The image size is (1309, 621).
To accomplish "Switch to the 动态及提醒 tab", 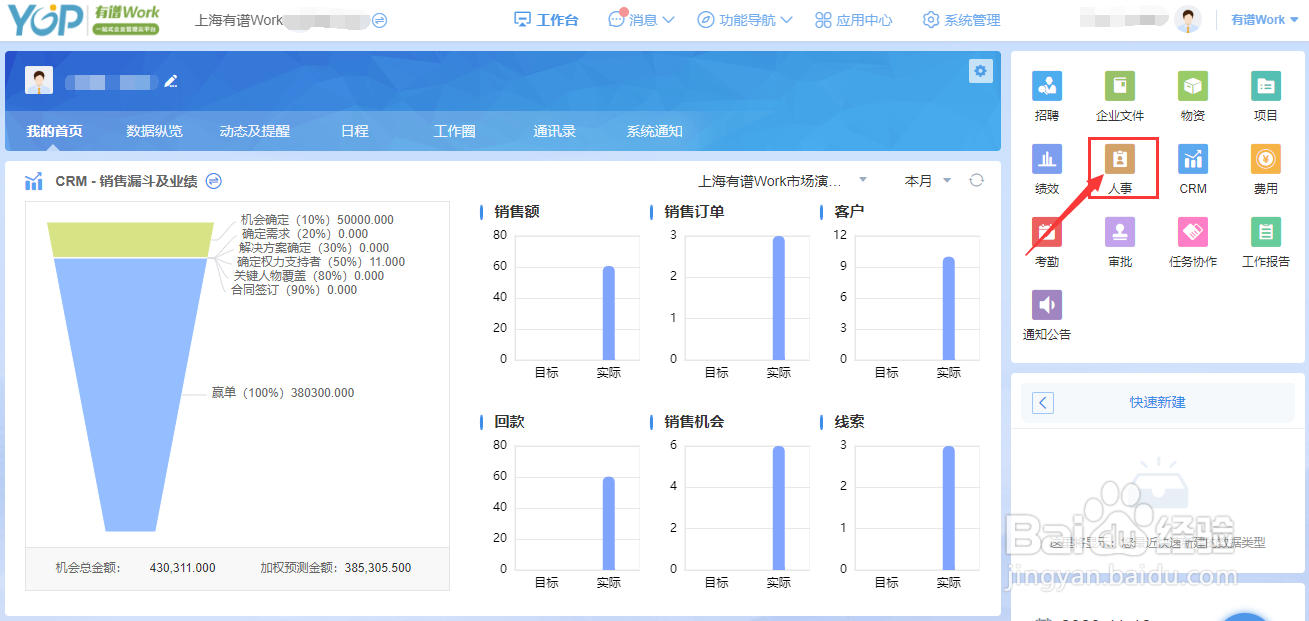I will point(255,131).
